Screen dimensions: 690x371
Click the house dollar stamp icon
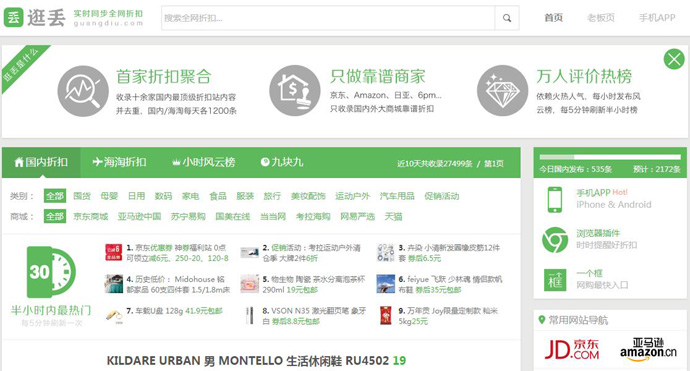294,91
